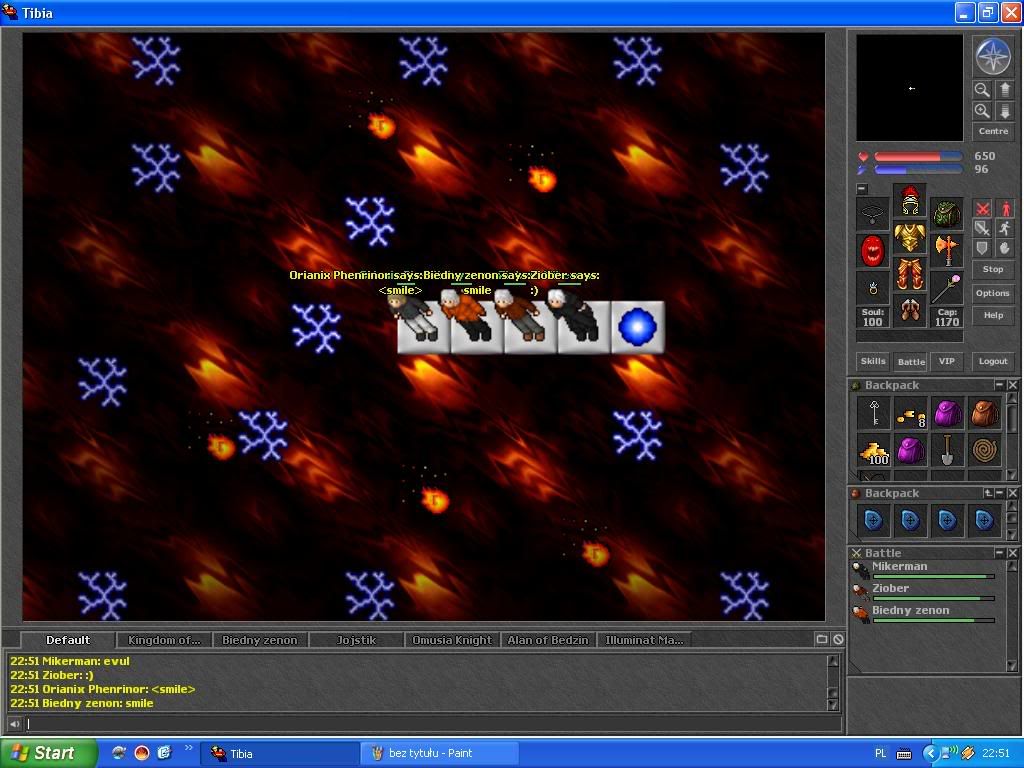
Task: Toggle chase opponent running man mode
Action: pyautogui.click(x=1004, y=228)
